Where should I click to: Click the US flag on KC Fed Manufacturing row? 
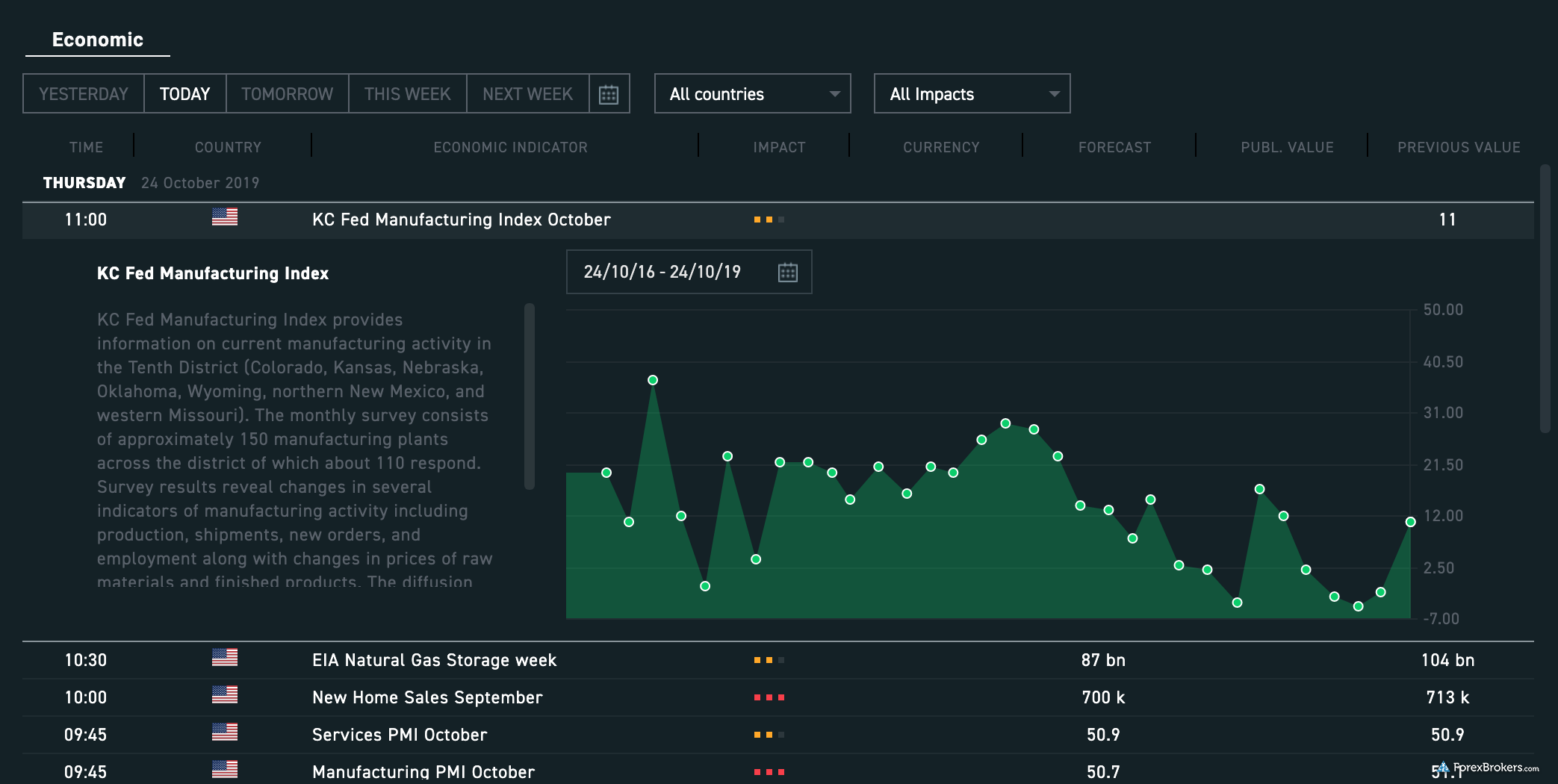(224, 218)
